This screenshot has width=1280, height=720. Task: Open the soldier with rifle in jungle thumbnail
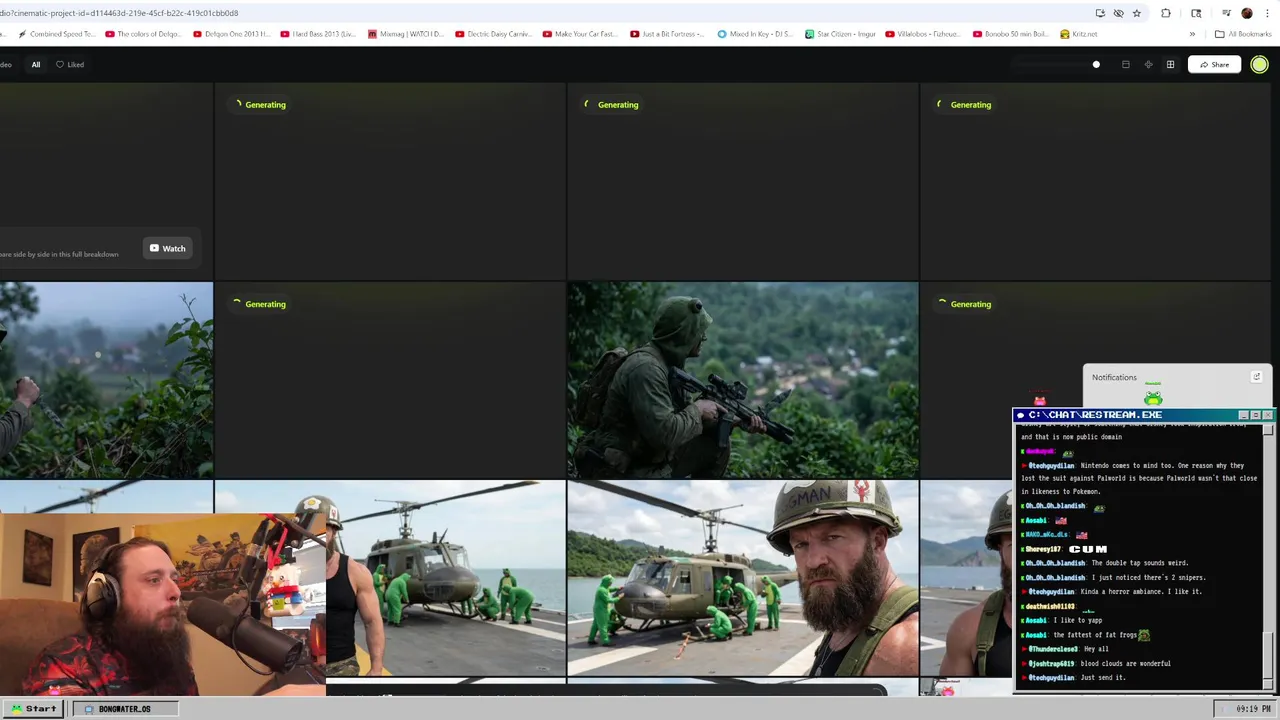click(742, 380)
